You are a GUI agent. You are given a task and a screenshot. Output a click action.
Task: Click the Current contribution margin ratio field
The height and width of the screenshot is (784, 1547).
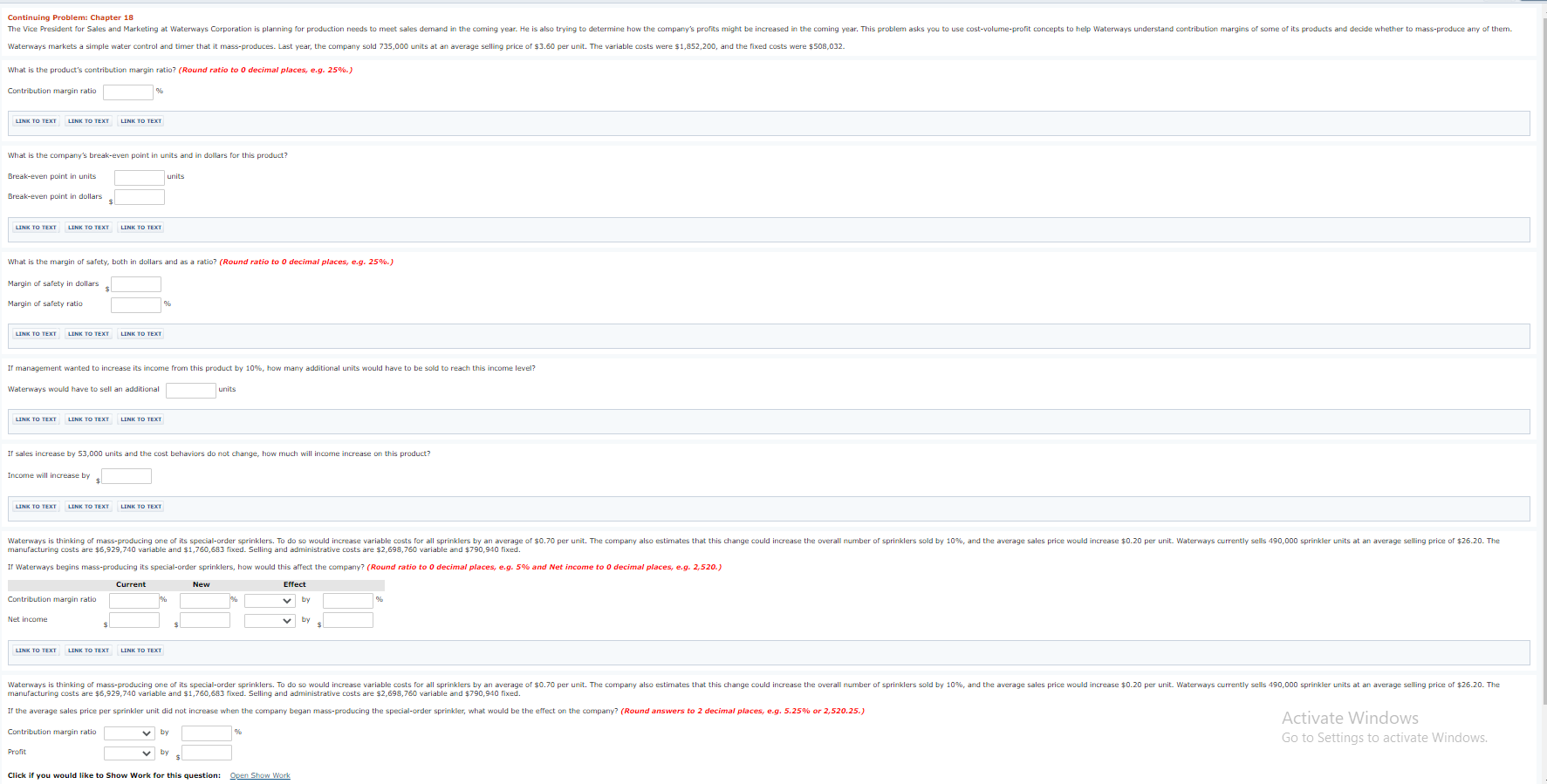[x=134, y=600]
